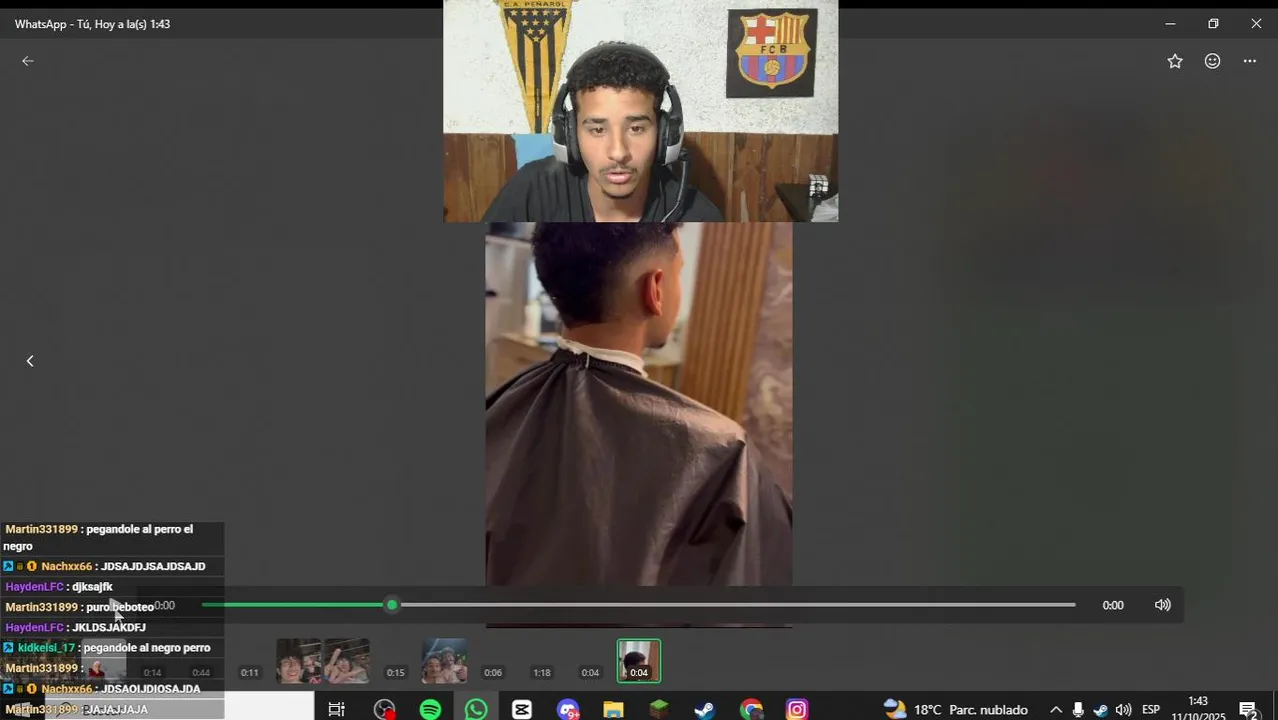Open the photo thumbnail left of 0:15
The width and height of the screenshot is (1278, 720).
coord(347,661)
